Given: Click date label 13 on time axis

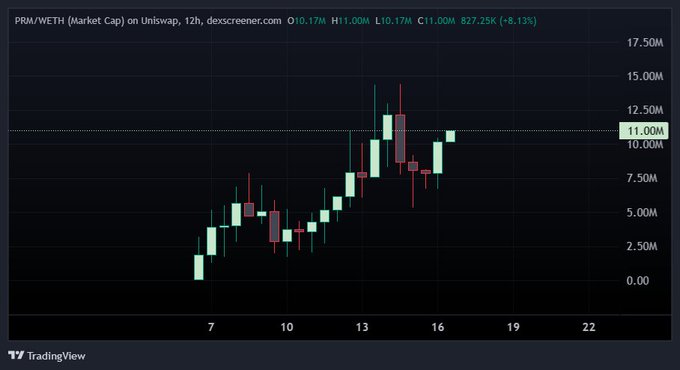Looking at the screenshot, I should pyautogui.click(x=362, y=327).
